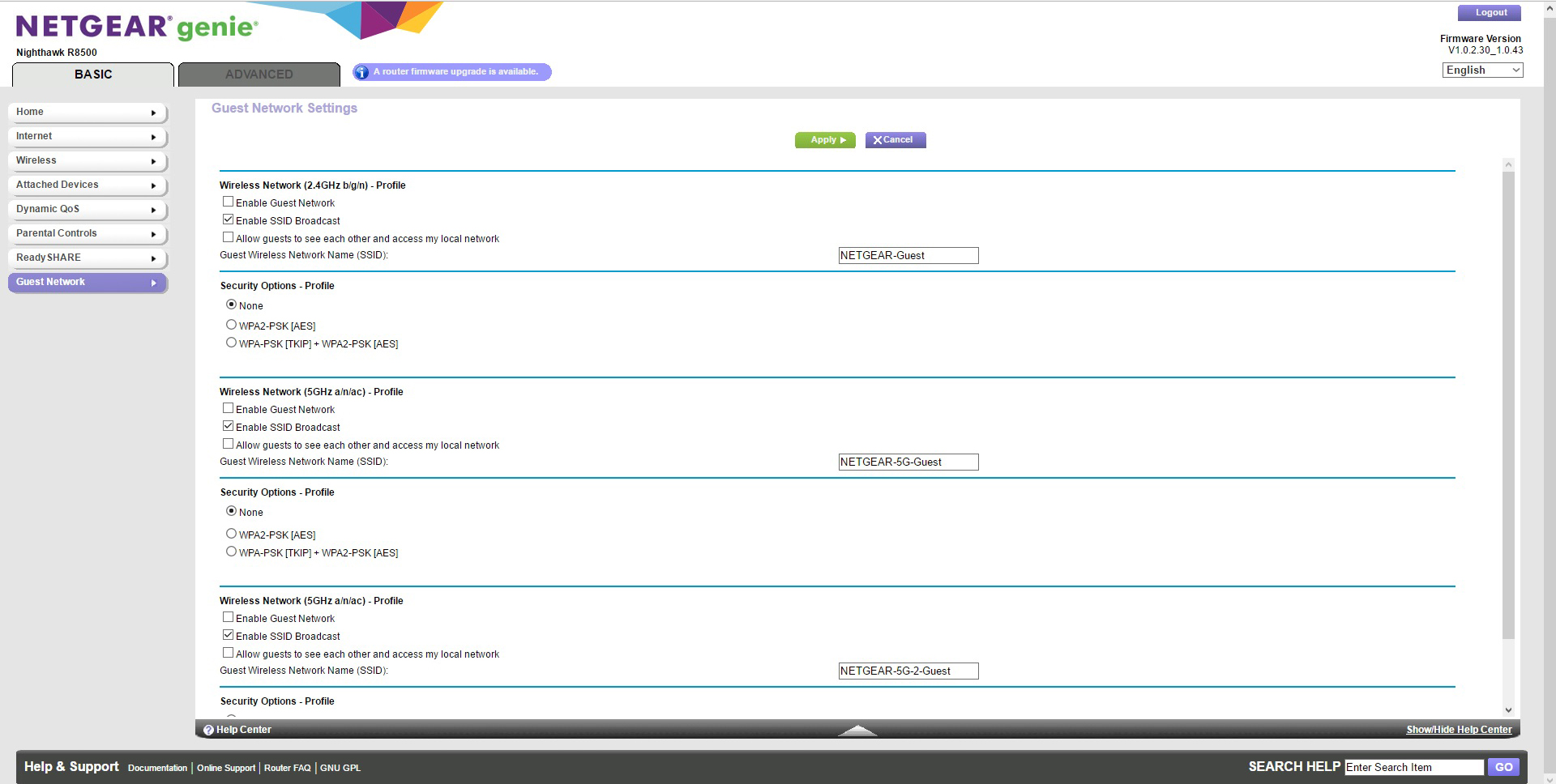Image resolution: width=1556 pixels, height=784 pixels.
Task: Select WPA-PSK+WPA2-PSK for NETGEAR-5G-Guest
Action: pos(232,552)
